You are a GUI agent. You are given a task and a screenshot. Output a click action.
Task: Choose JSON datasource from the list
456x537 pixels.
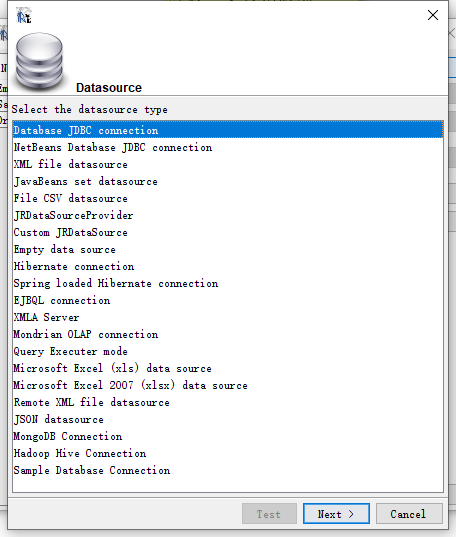click(x=228, y=420)
